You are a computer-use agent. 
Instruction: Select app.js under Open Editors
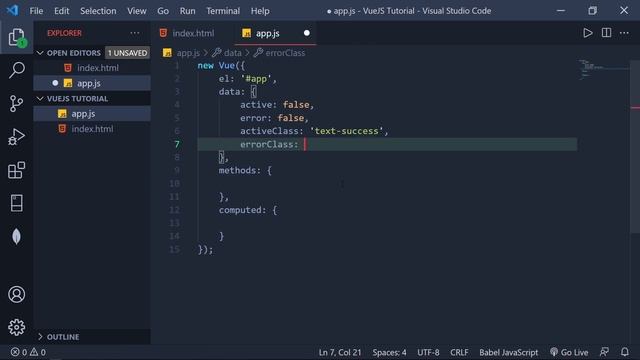click(x=92, y=83)
